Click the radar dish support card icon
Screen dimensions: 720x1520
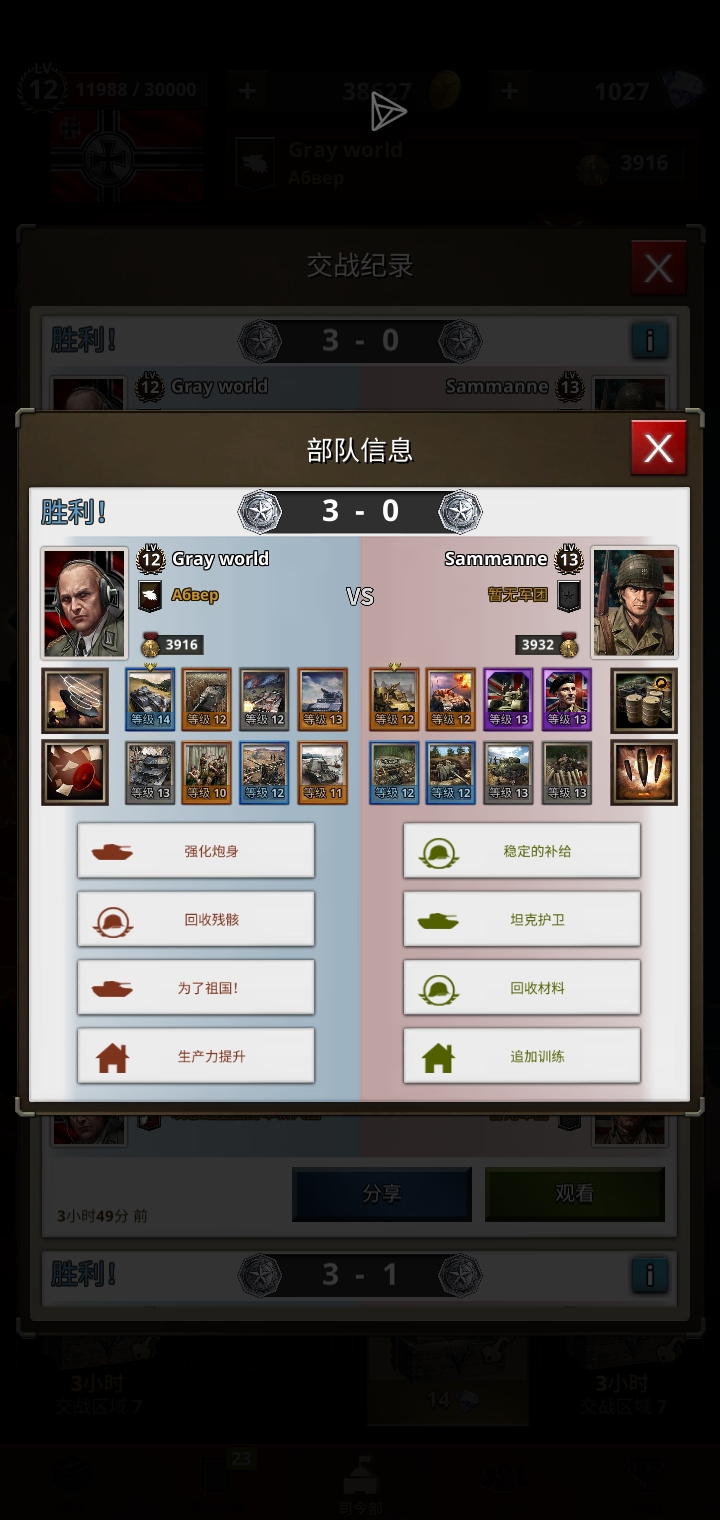tap(75, 701)
